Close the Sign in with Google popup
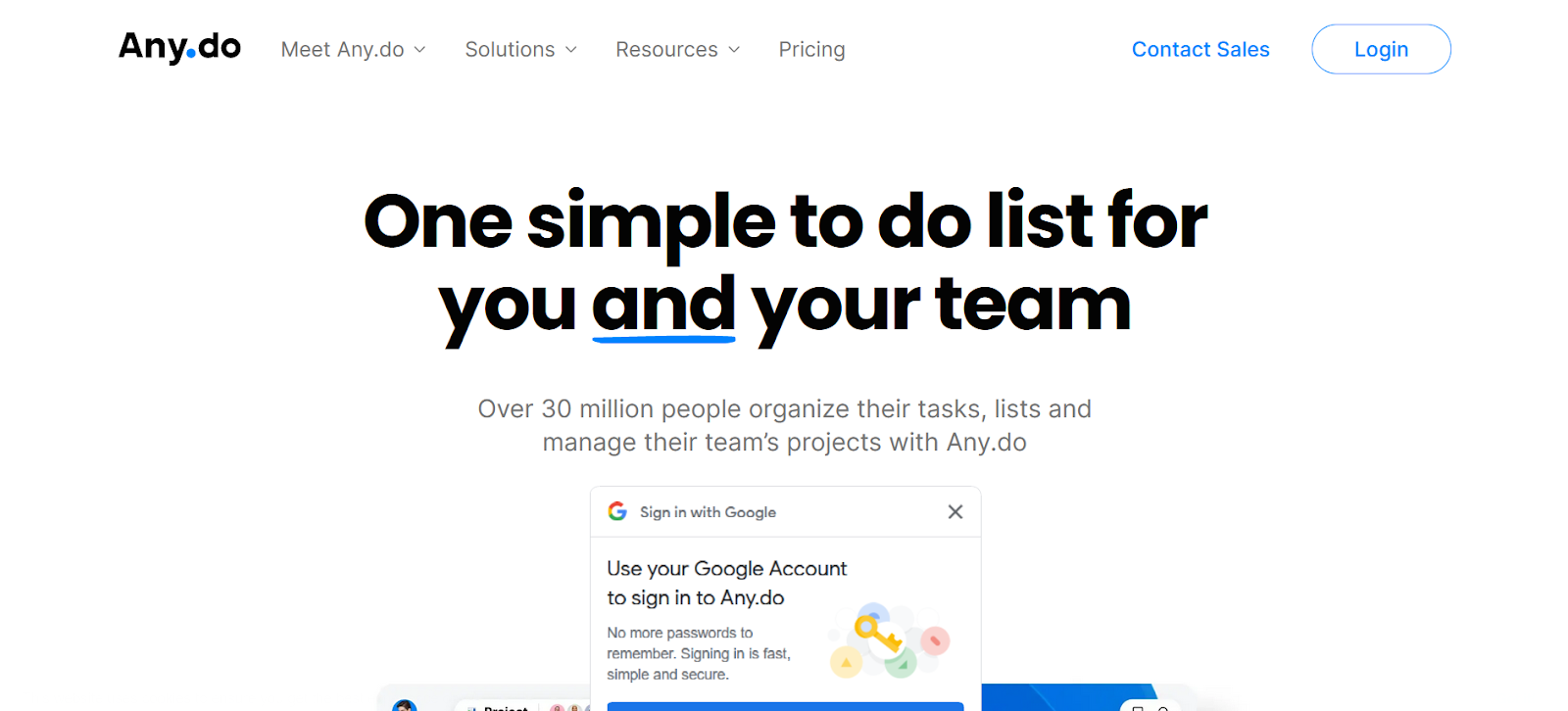The width and height of the screenshot is (1568, 711). click(x=955, y=511)
